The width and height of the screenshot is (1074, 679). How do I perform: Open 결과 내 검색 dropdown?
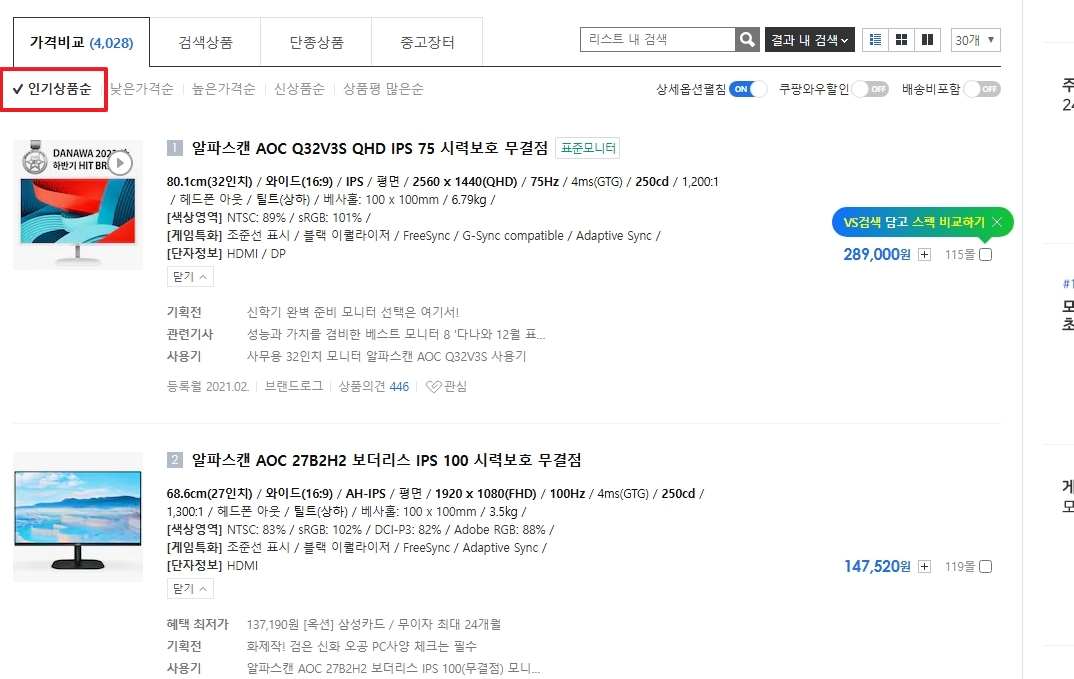click(x=810, y=40)
